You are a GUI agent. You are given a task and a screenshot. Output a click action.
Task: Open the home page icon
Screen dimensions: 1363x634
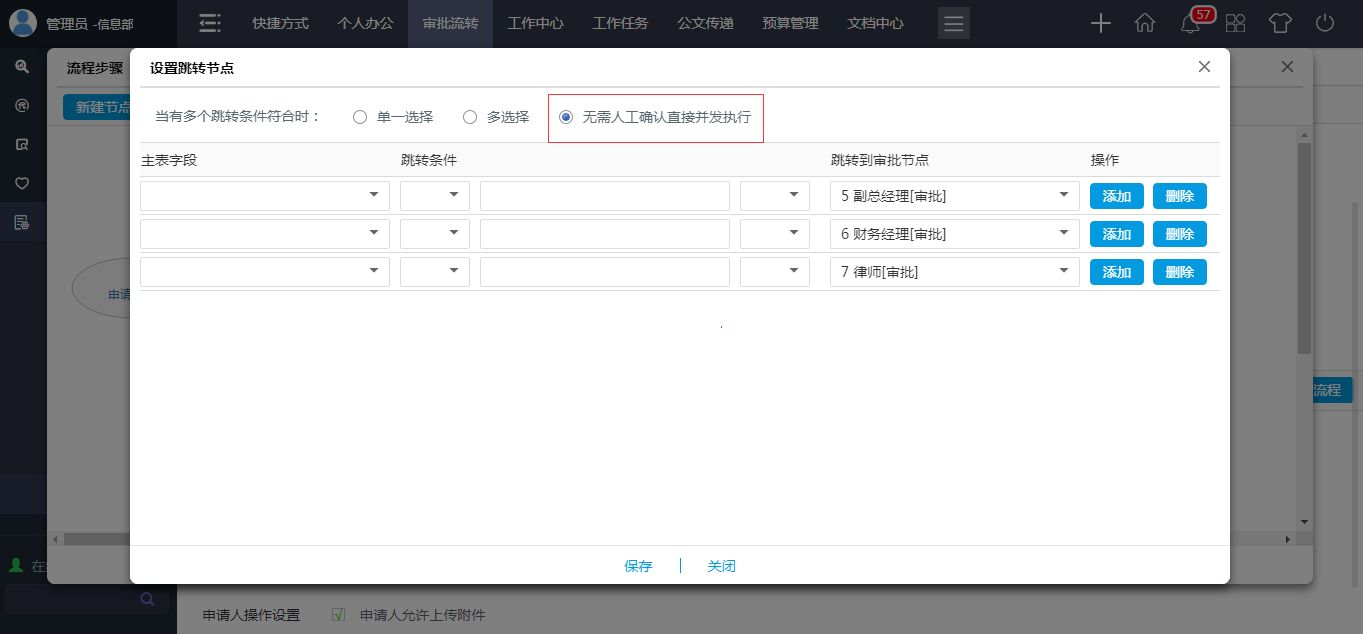(1145, 24)
